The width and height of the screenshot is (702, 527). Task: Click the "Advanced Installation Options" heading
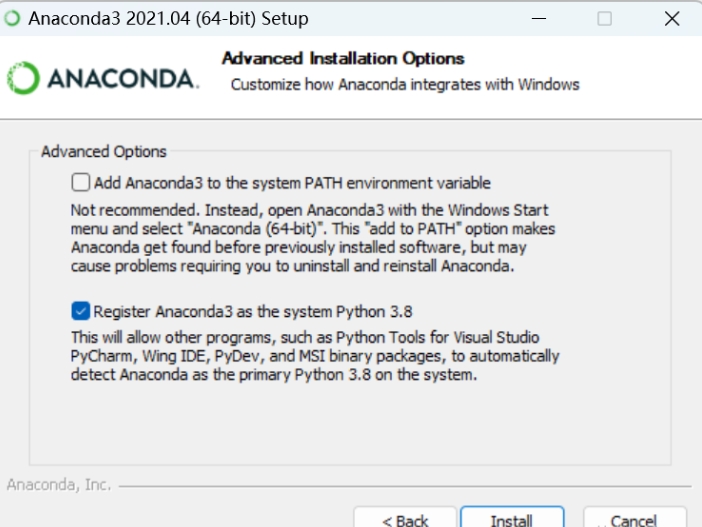coord(343,58)
